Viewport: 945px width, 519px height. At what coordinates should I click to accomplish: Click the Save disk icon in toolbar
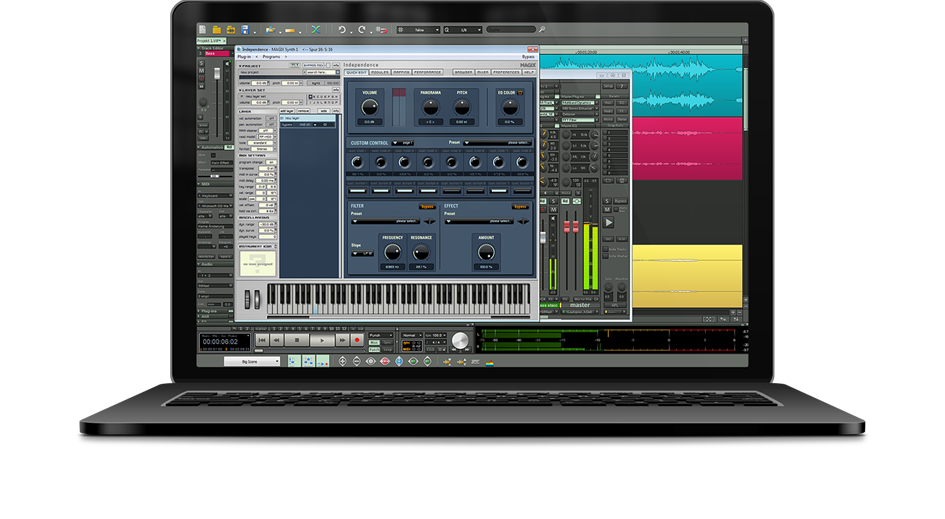(x=245, y=30)
